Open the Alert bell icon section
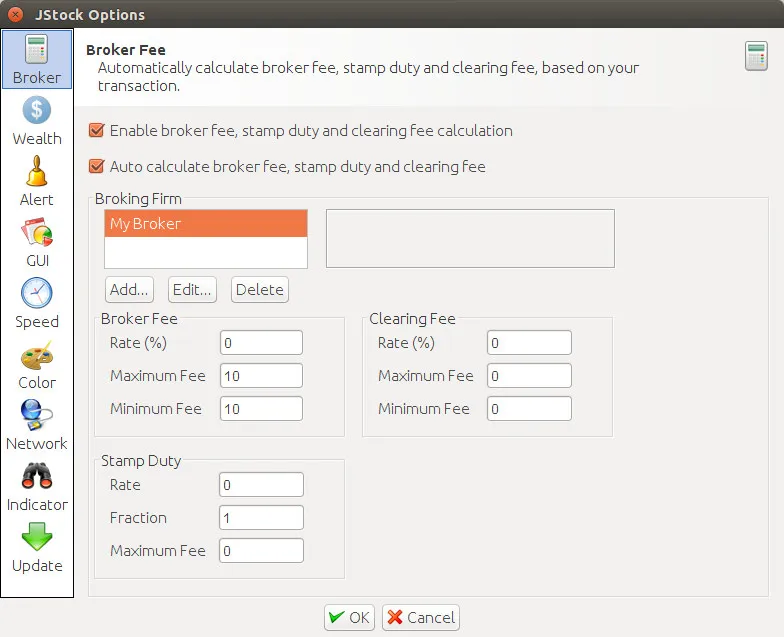 pyautogui.click(x=36, y=171)
